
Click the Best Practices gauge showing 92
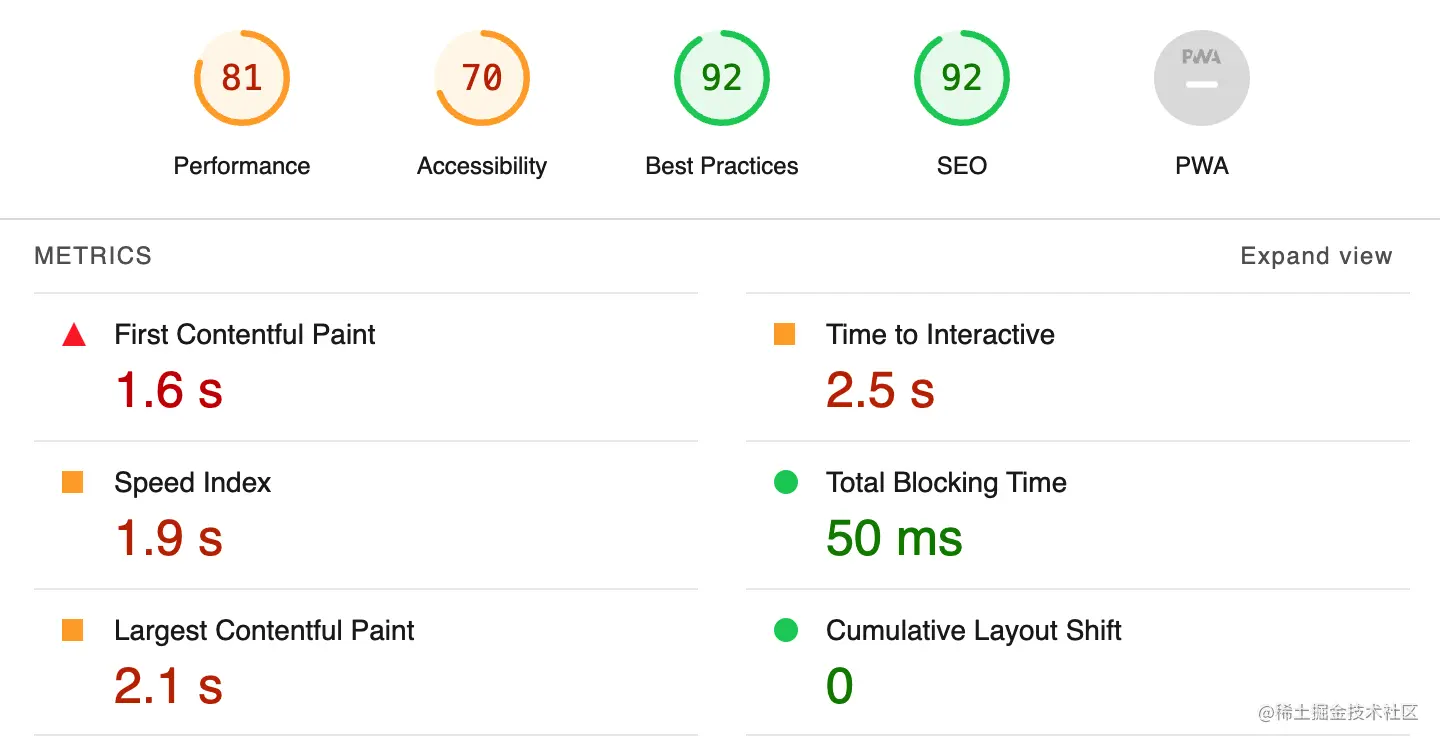coord(721,78)
